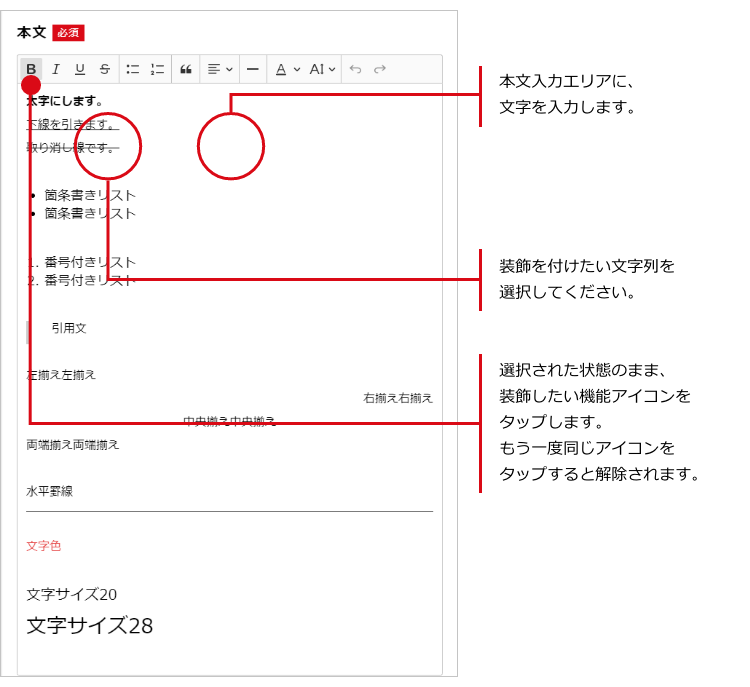
Task: Toggle italic formatting in the toolbar
Action: (x=56, y=69)
